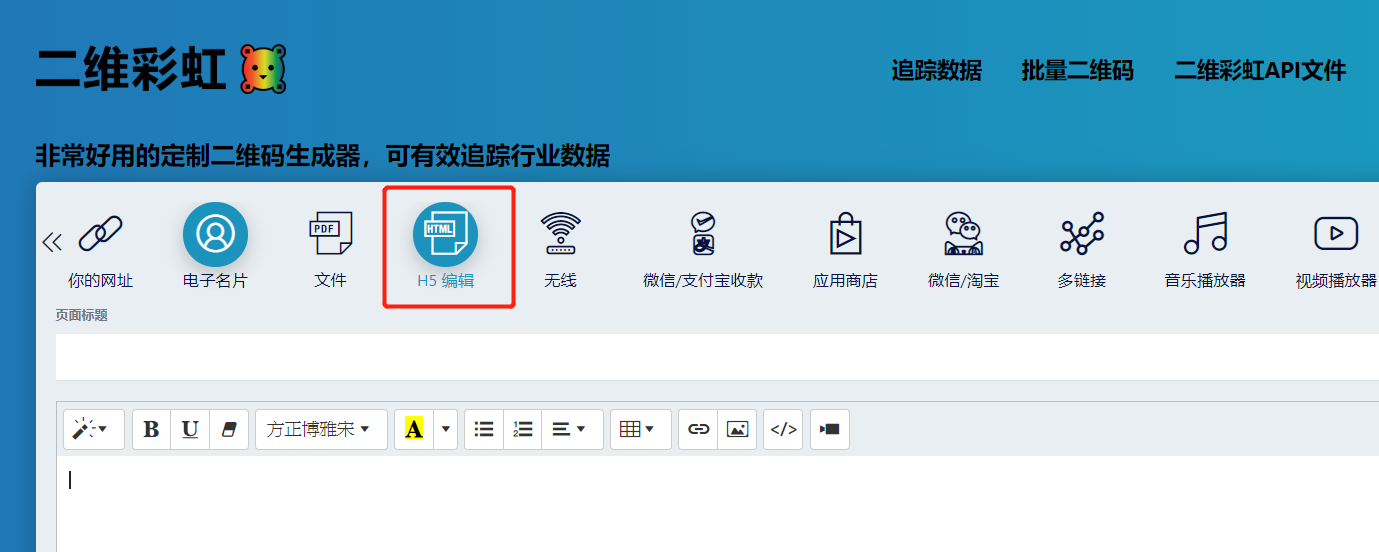The width and height of the screenshot is (1379, 552).
Task: Insert an ordered numbered list
Action: (x=522, y=429)
